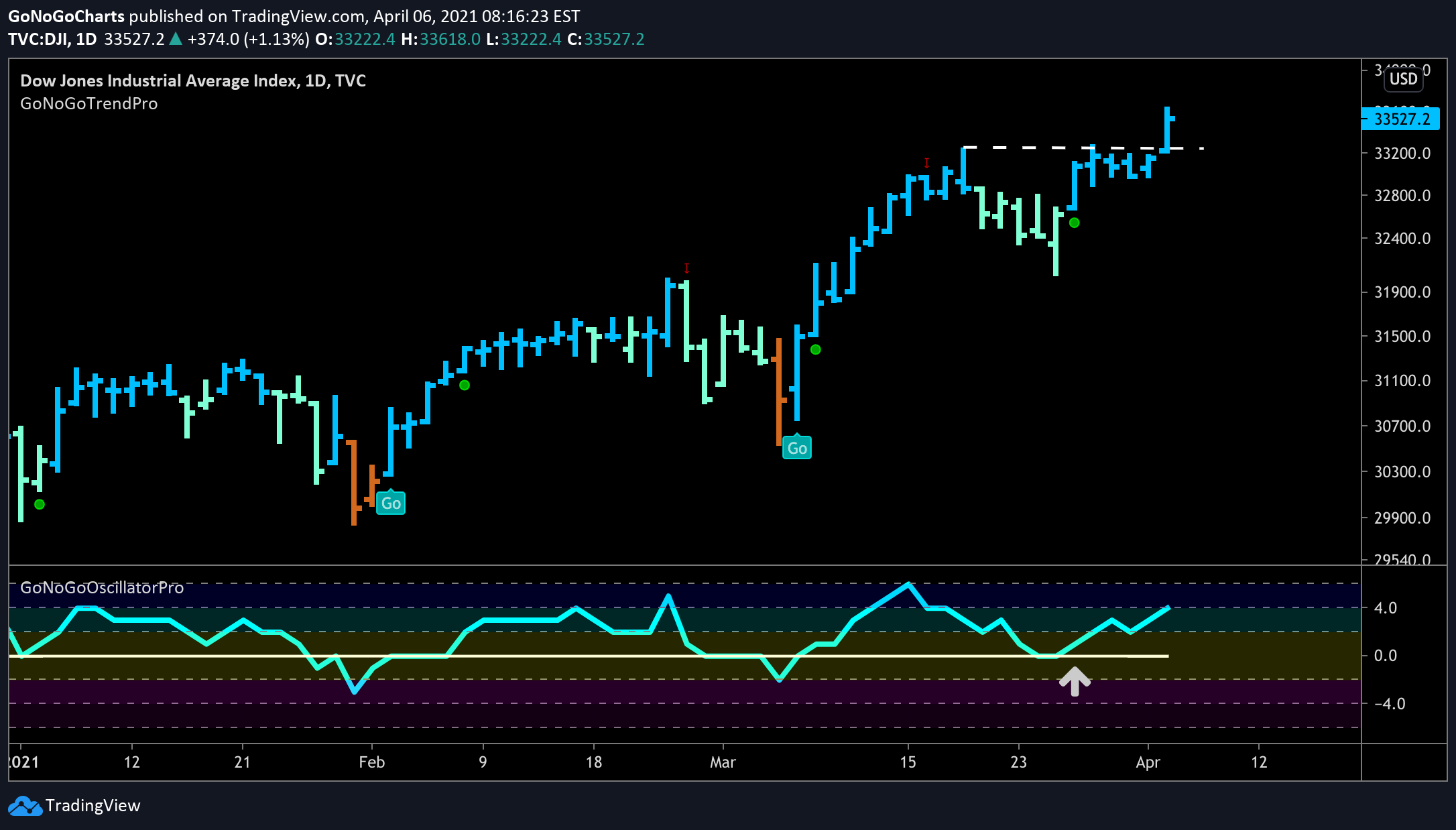The width and height of the screenshot is (1456, 830).
Task: Click the 21 date label on time axis
Action: coord(243,762)
